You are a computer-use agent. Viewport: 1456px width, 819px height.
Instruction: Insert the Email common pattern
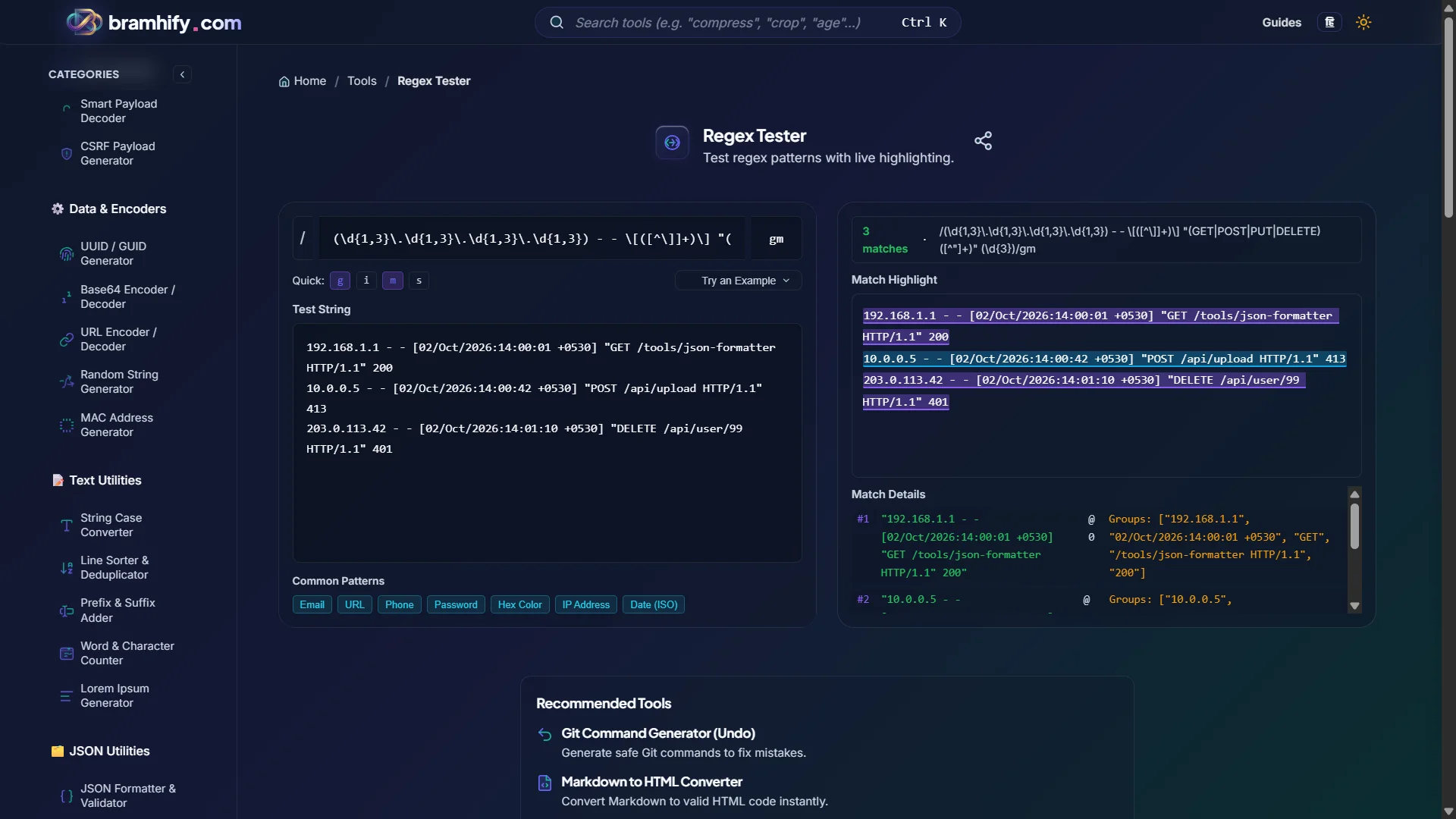[312, 605]
